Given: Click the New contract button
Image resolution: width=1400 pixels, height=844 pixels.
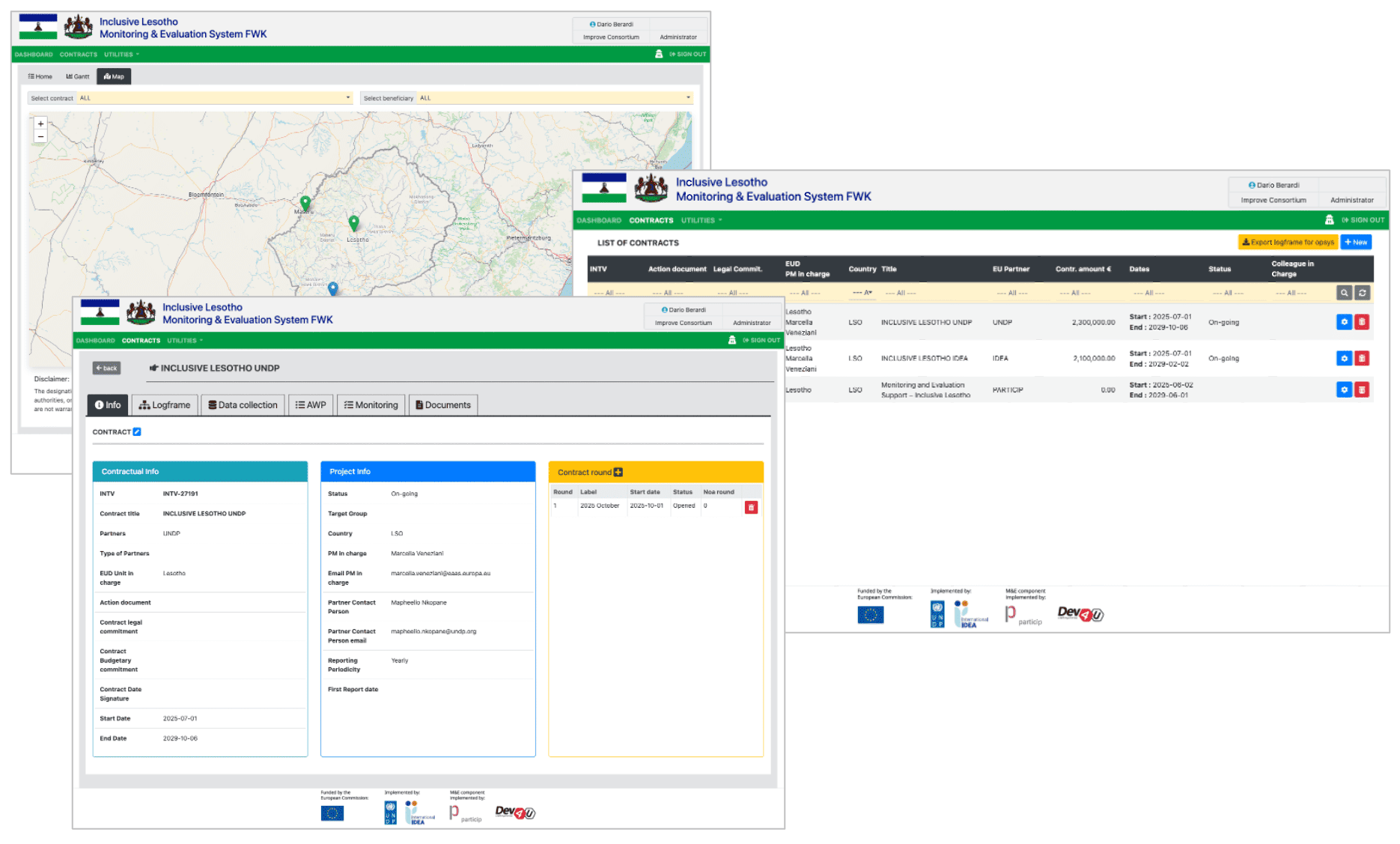Looking at the screenshot, I should pyautogui.click(x=1356, y=242).
